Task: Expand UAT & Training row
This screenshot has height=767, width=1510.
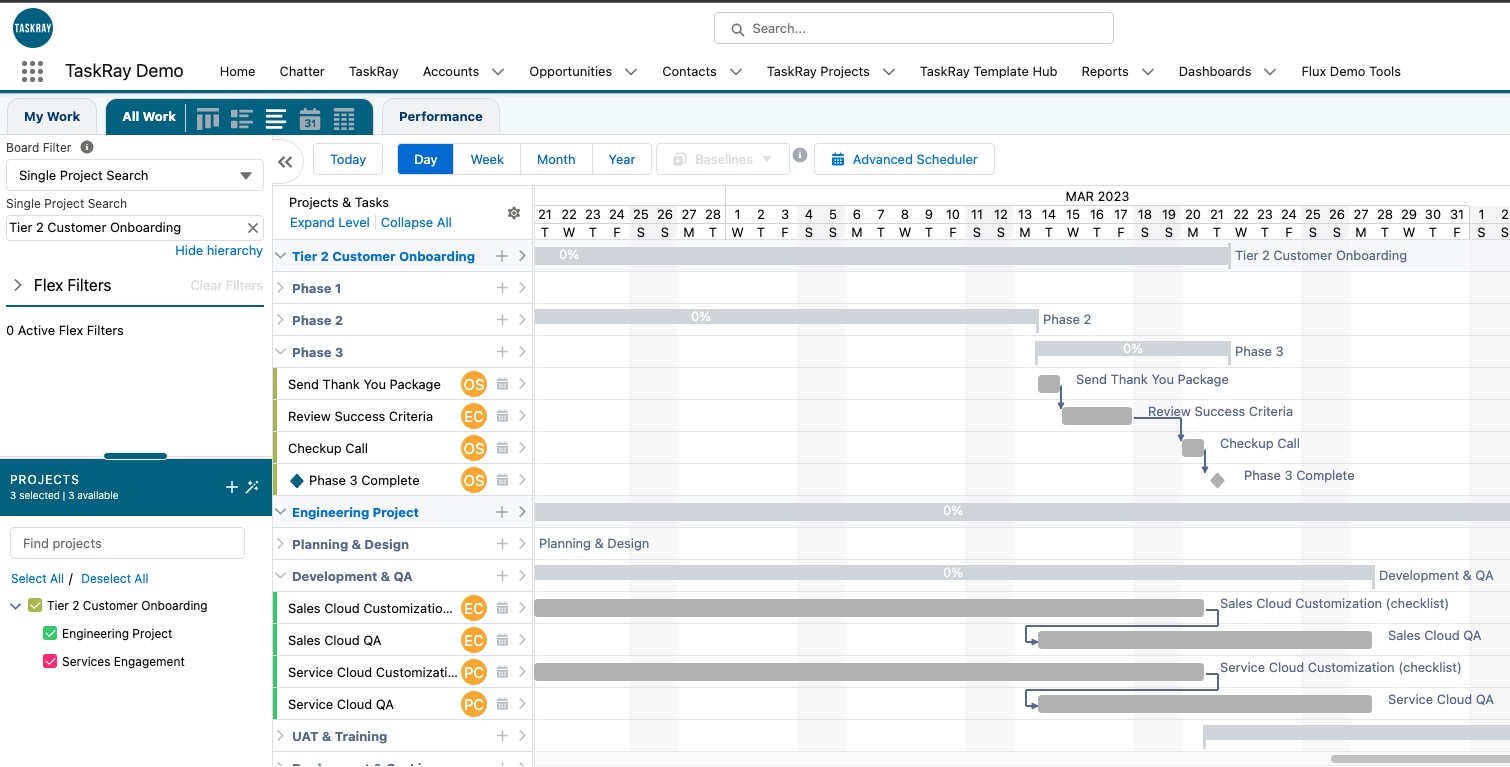Action: pos(281,736)
